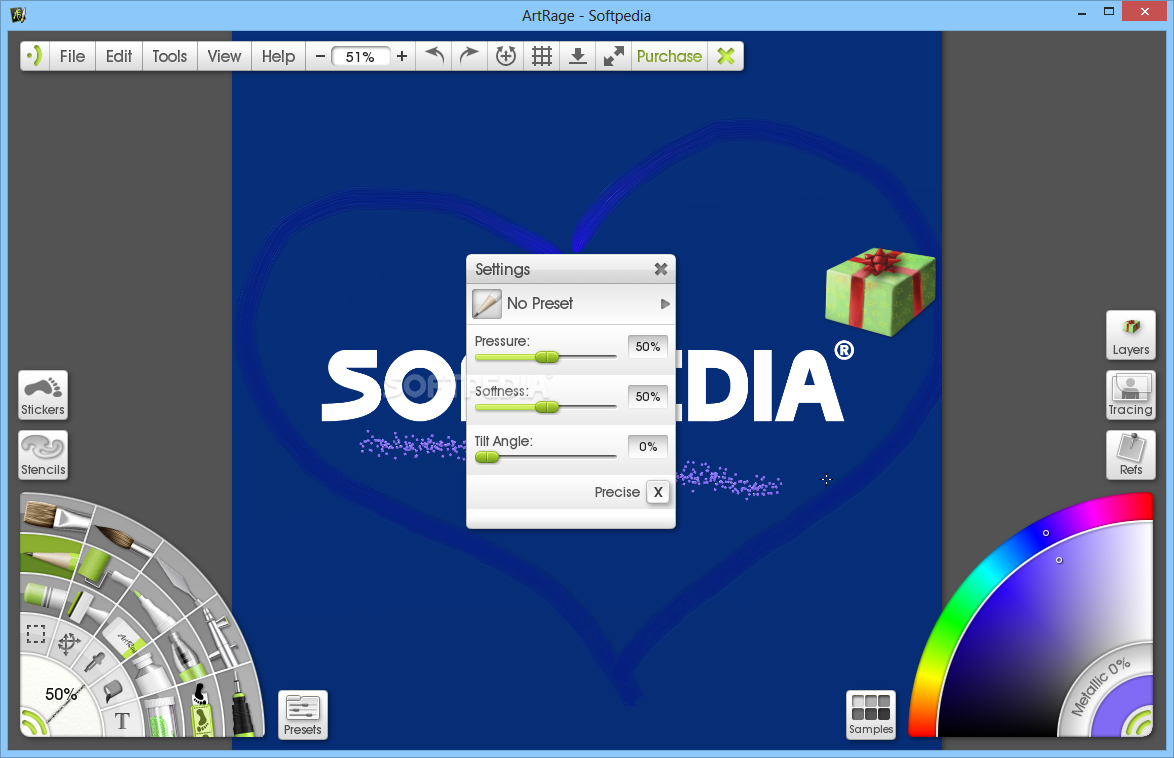
Task: Open the Layers panel
Action: (1131, 335)
